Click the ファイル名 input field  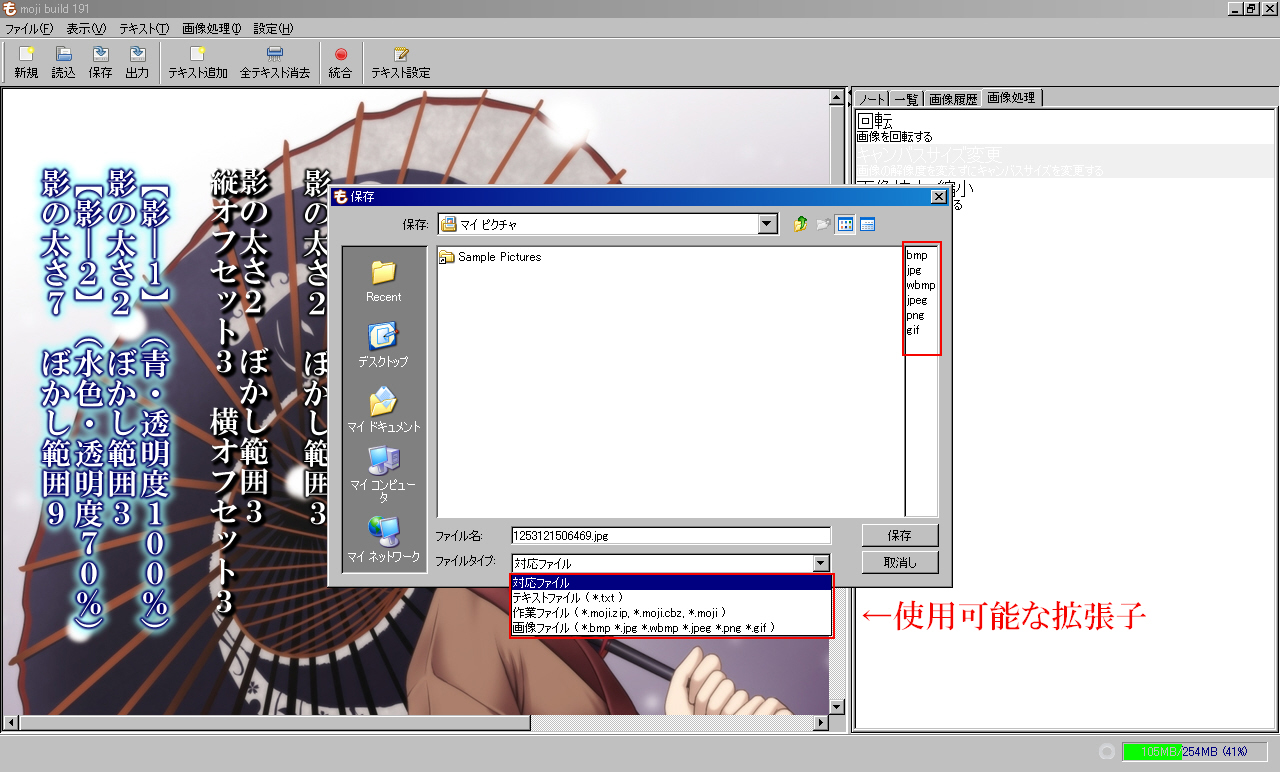[x=671, y=536]
